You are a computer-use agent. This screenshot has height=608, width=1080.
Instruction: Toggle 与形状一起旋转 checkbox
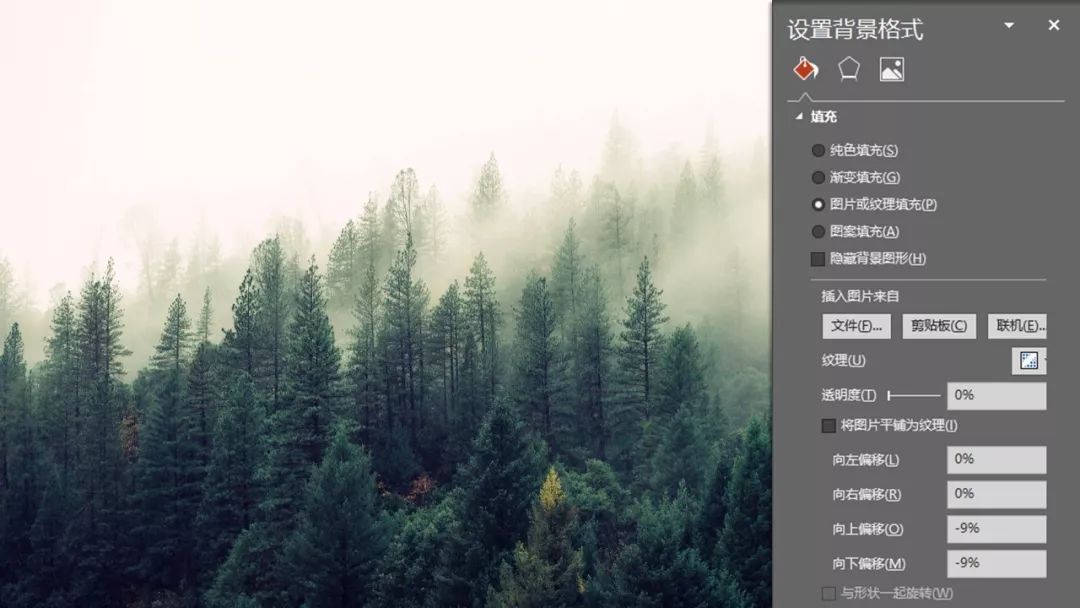pos(829,593)
